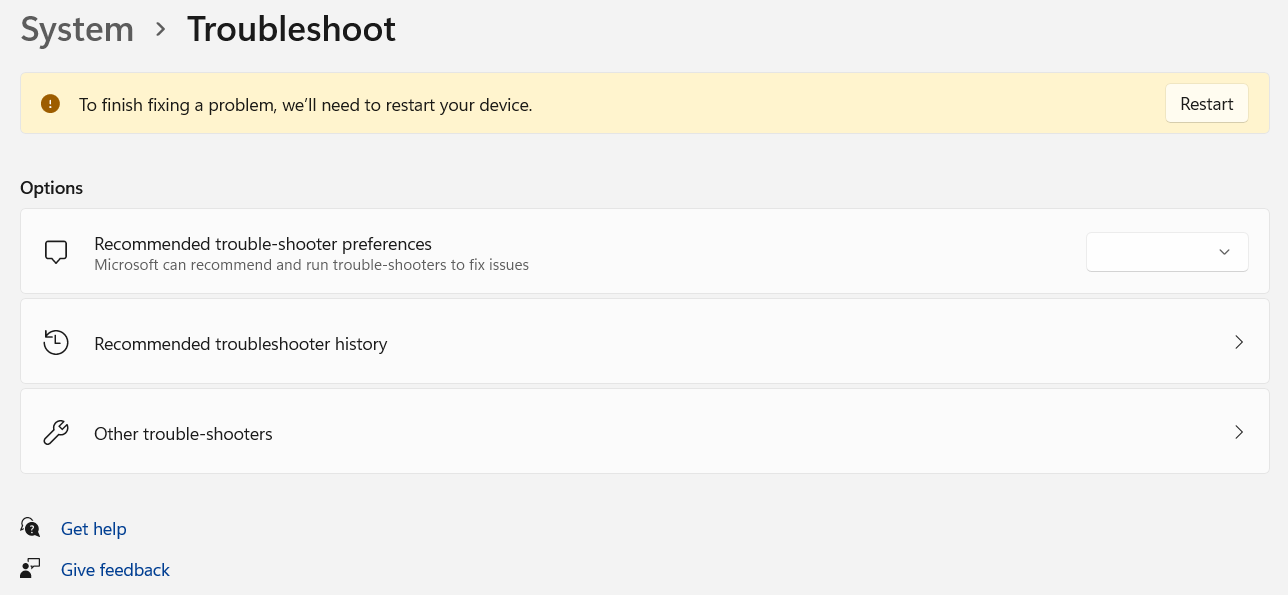Click the Get help headset icon

click(30, 528)
